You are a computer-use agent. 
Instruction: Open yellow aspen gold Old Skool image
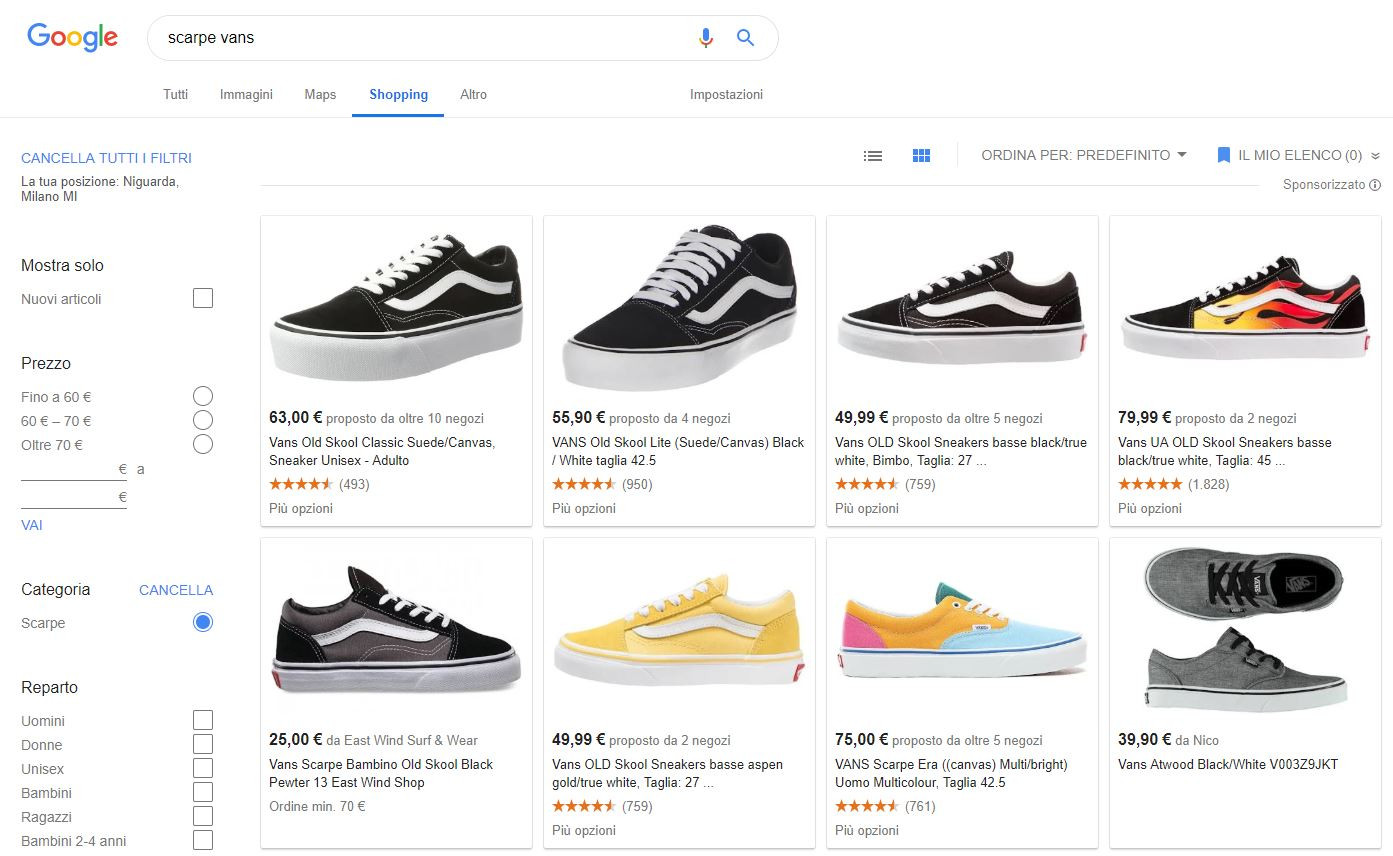coord(679,630)
